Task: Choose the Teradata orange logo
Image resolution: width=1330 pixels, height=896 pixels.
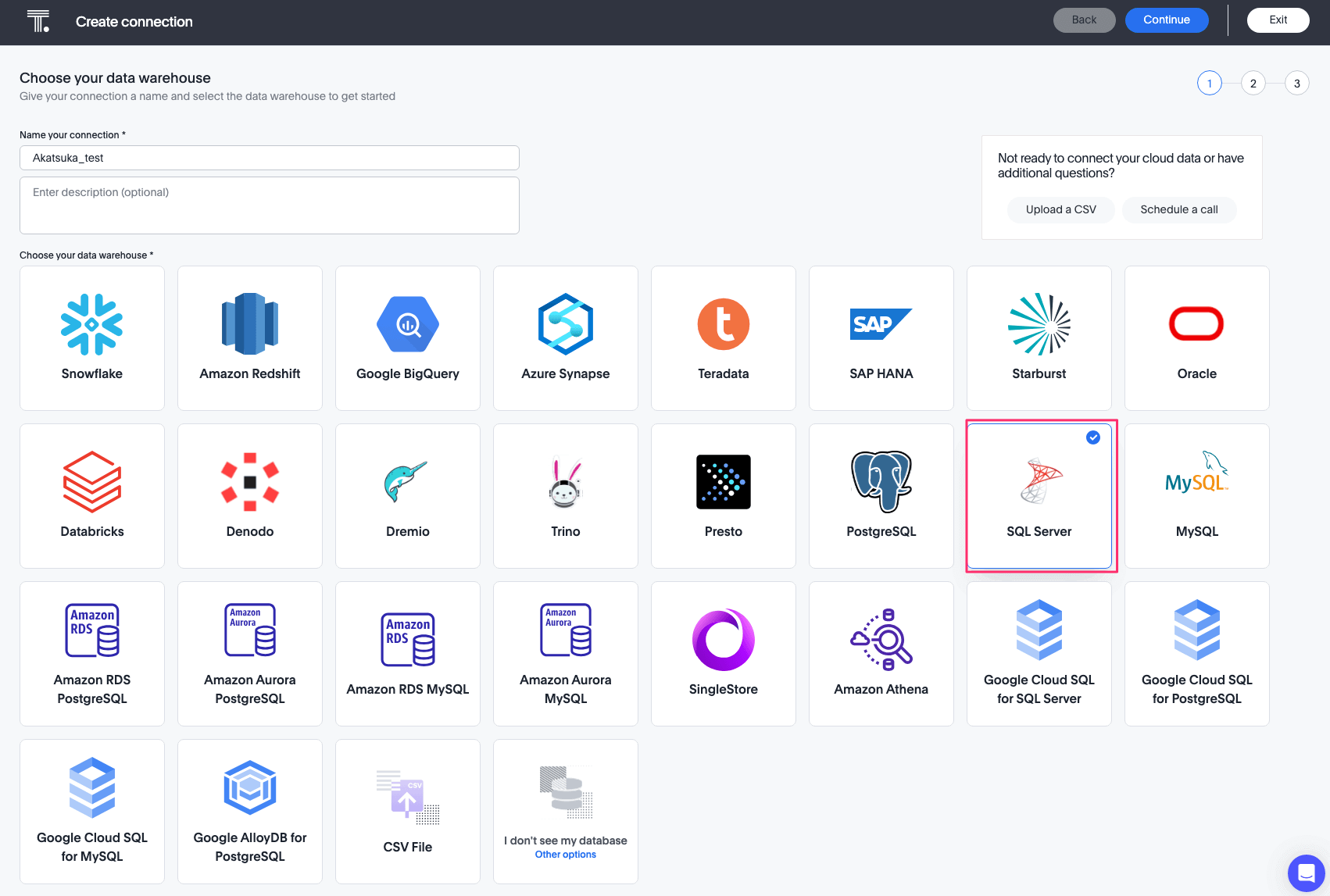Action: (724, 324)
